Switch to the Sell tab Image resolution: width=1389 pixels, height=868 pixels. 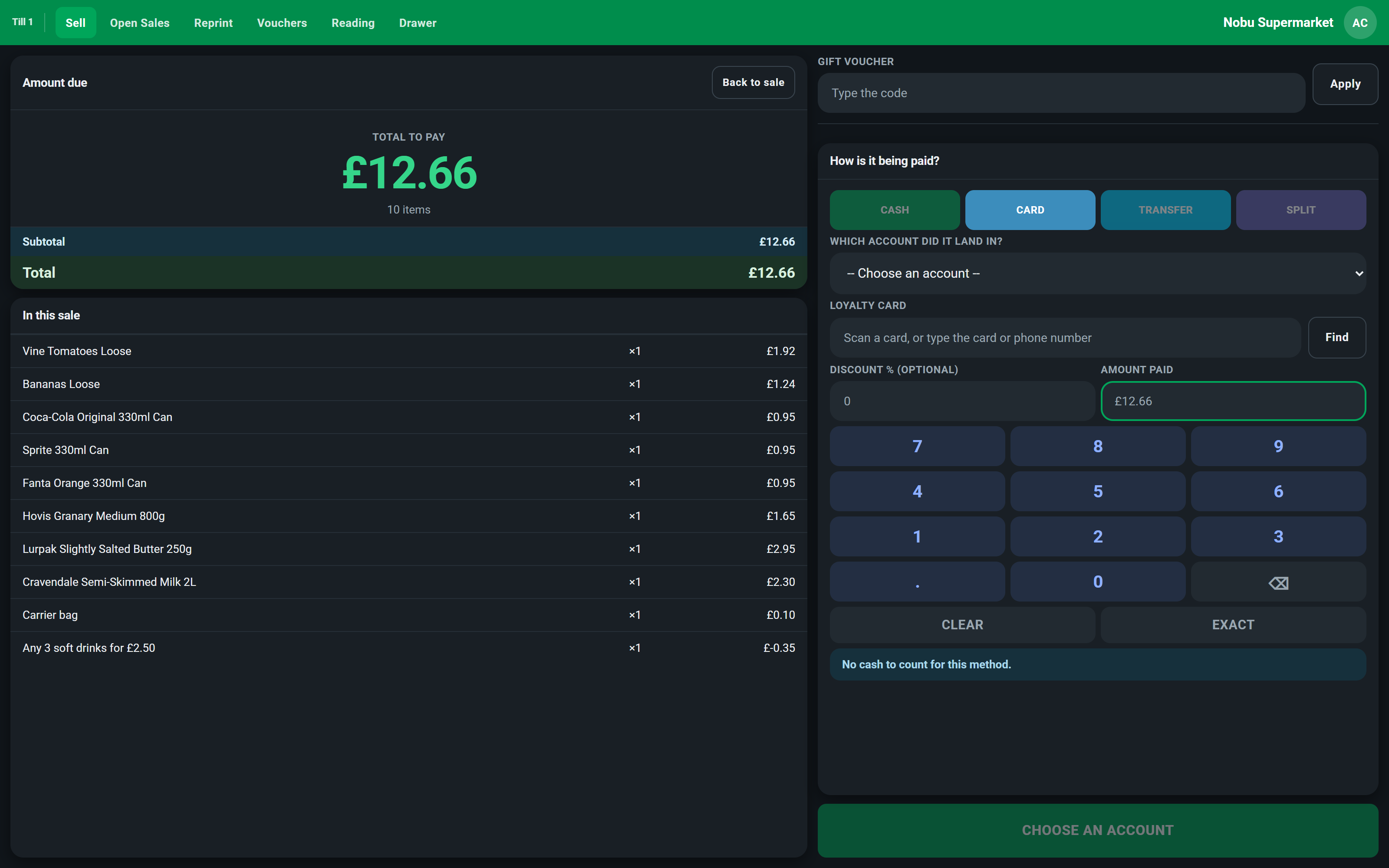[75, 23]
